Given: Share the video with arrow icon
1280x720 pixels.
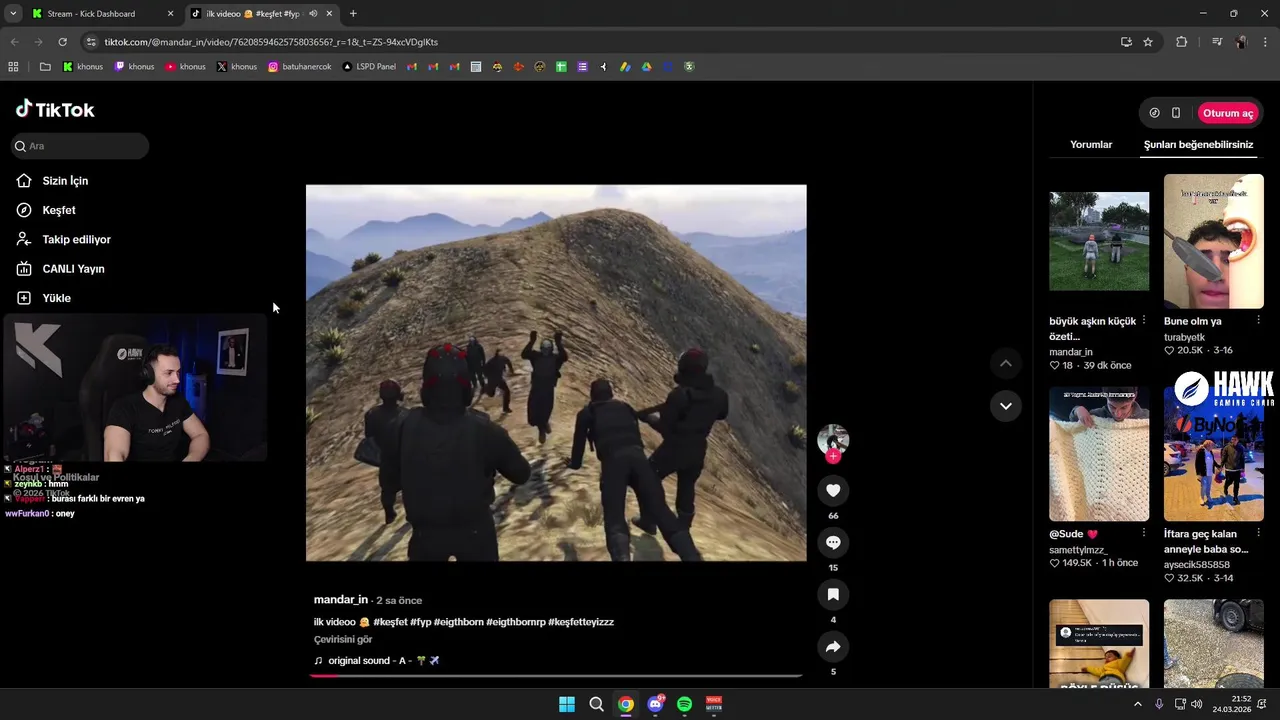Looking at the screenshot, I should (x=833, y=646).
